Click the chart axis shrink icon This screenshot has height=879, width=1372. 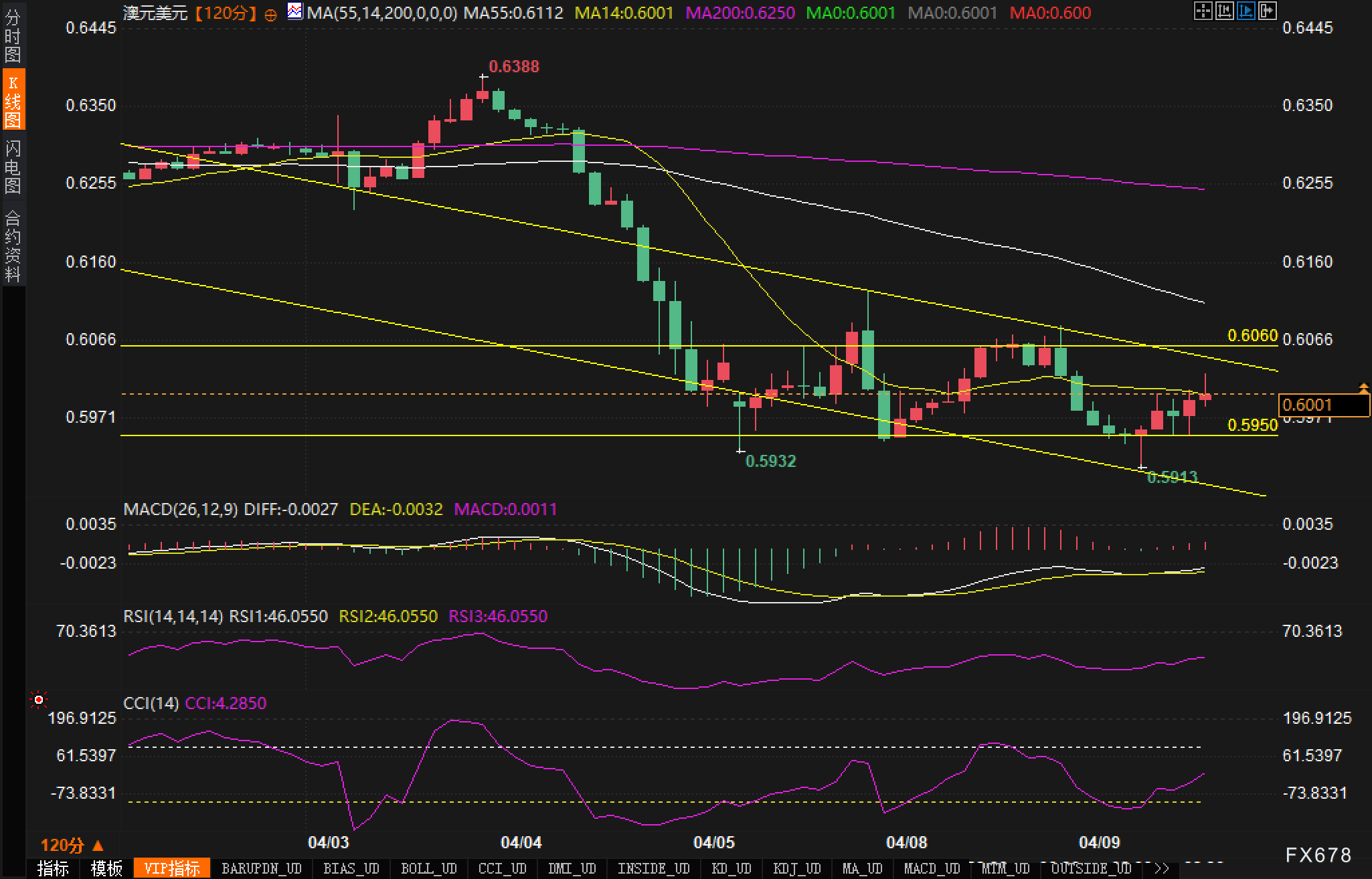tap(1224, 11)
